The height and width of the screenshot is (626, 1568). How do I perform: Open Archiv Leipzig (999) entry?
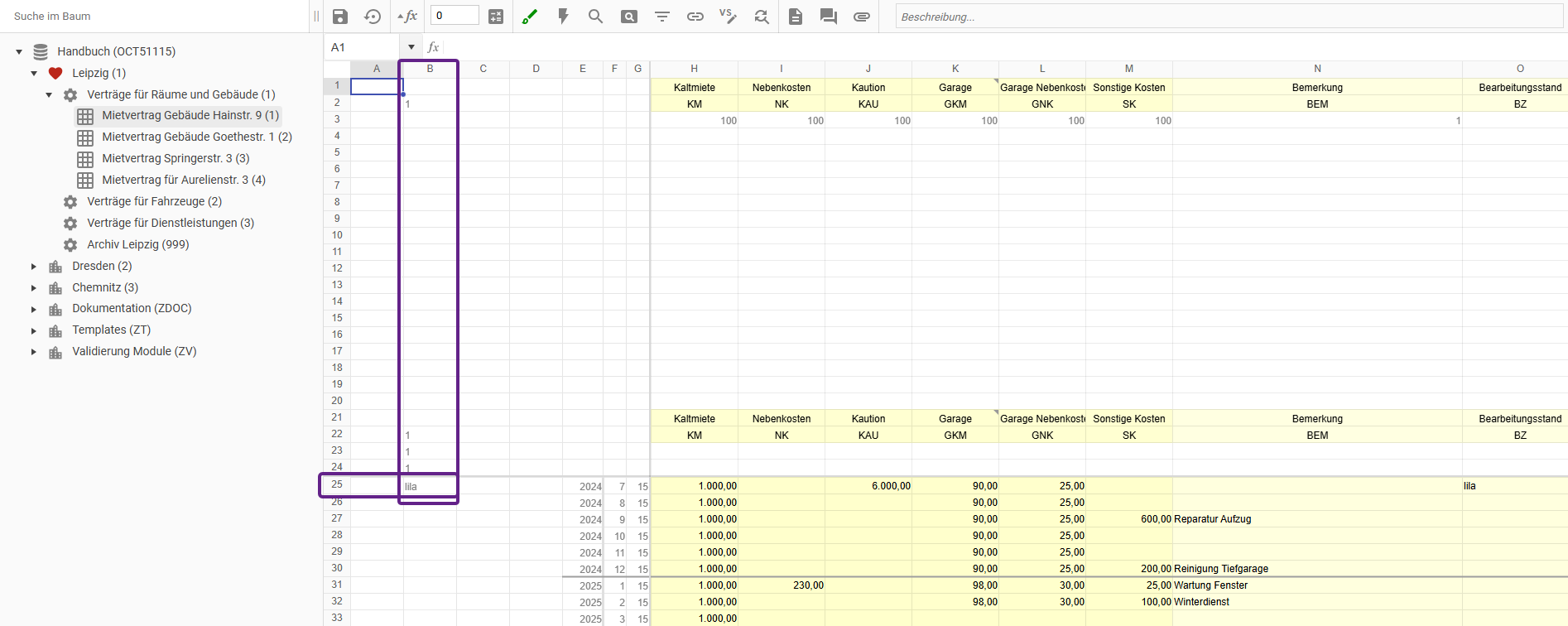pos(137,244)
